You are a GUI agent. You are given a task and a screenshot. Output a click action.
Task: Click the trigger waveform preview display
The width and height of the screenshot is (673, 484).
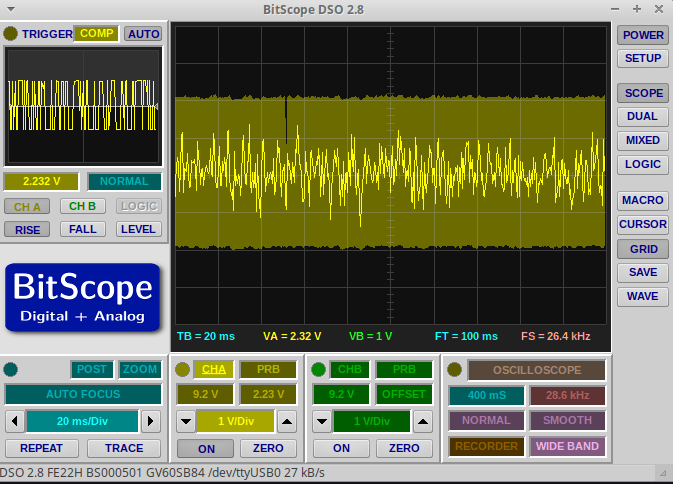tap(83, 106)
